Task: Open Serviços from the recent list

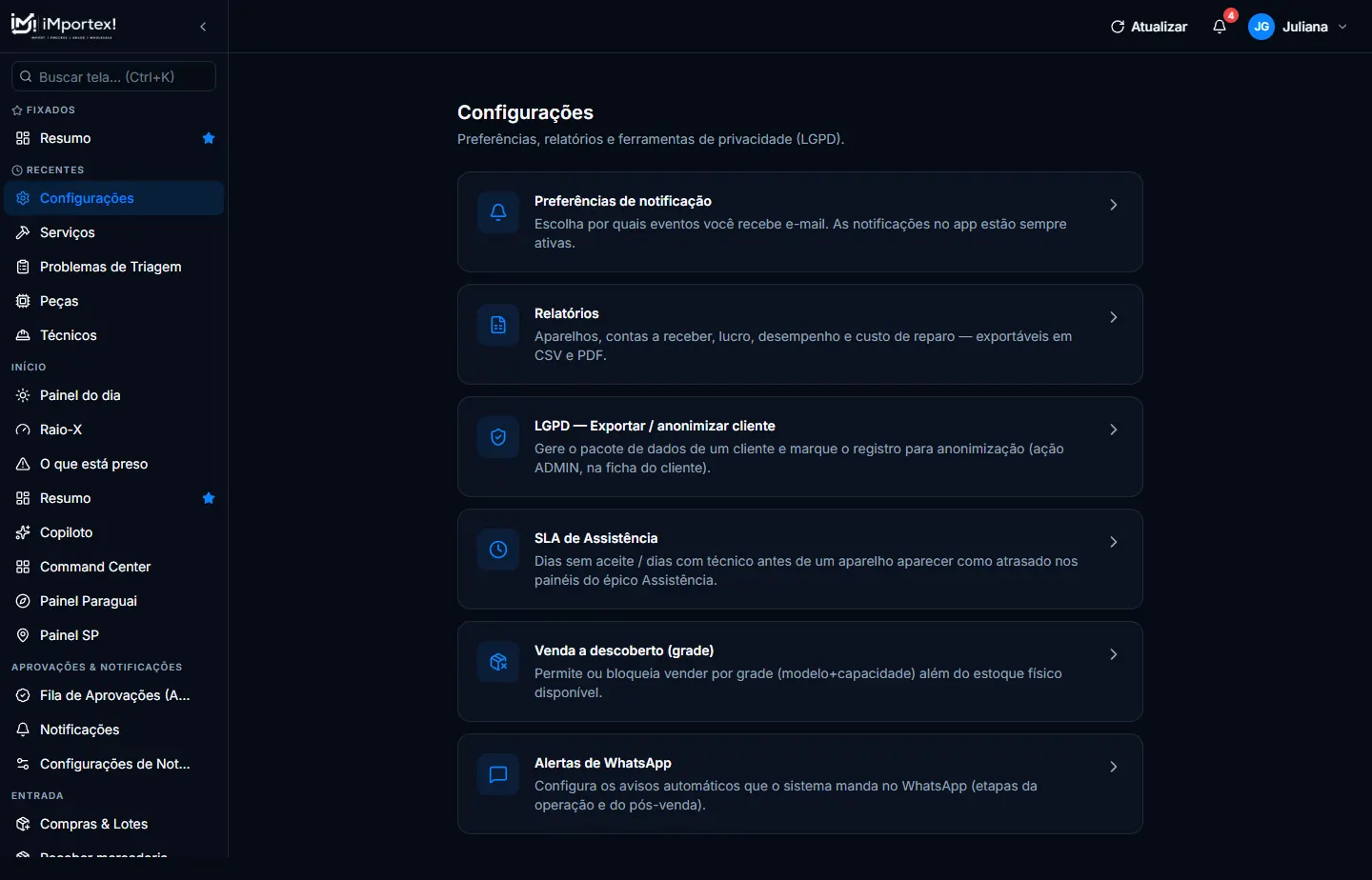Action: coord(113,232)
